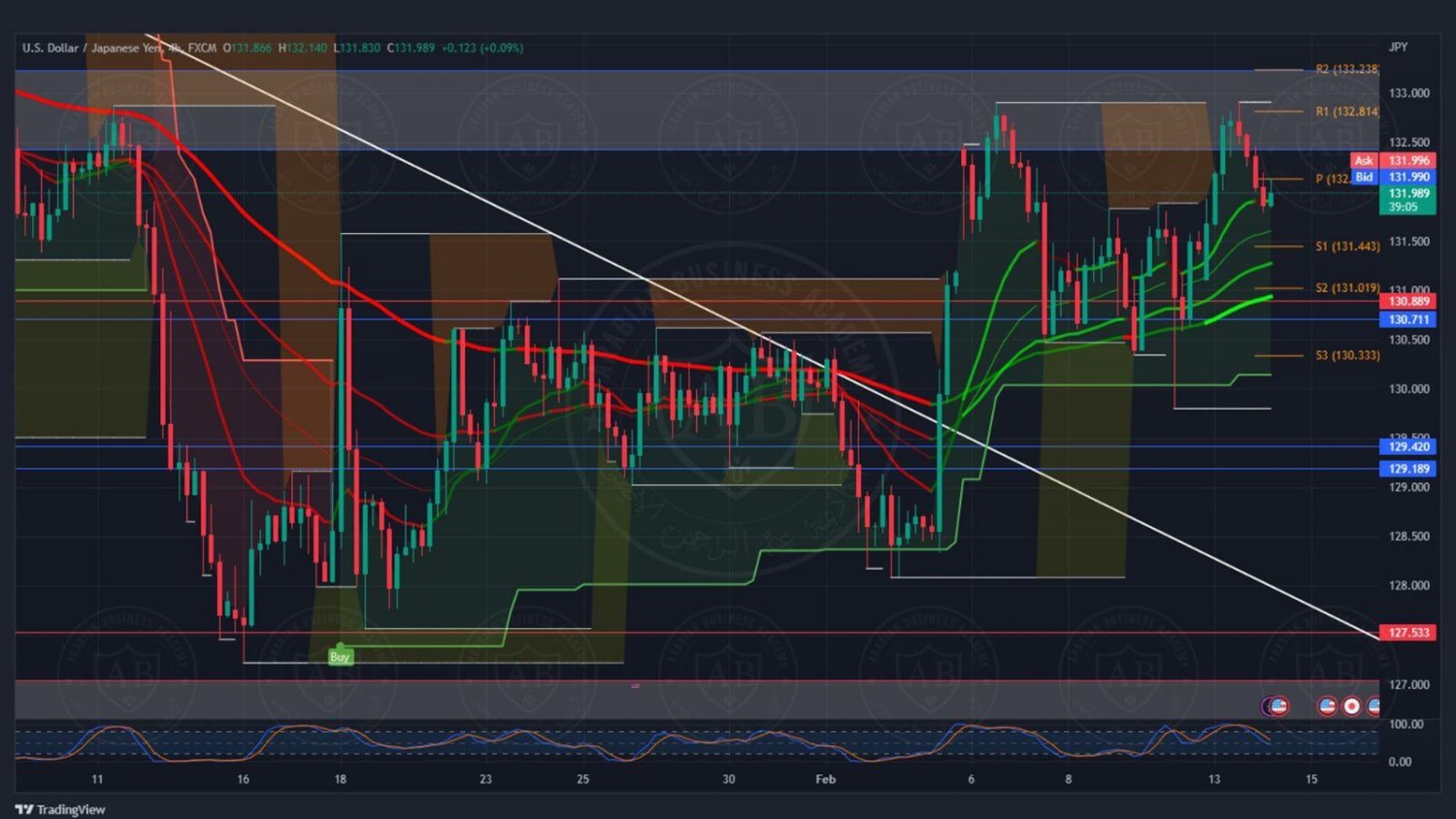This screenshot has height=819, width=1456.
Task: Select the R1 (132.814) pivot label
Action: coord(1346,112)
